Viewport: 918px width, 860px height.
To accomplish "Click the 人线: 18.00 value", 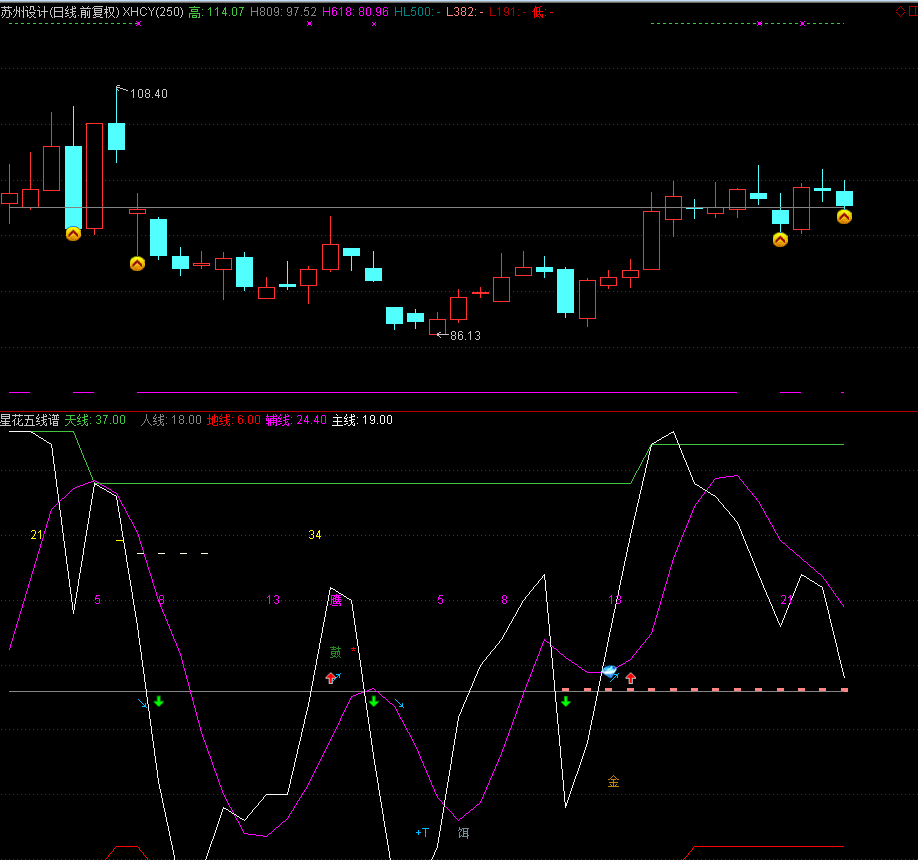I will [x=171, y=420].
